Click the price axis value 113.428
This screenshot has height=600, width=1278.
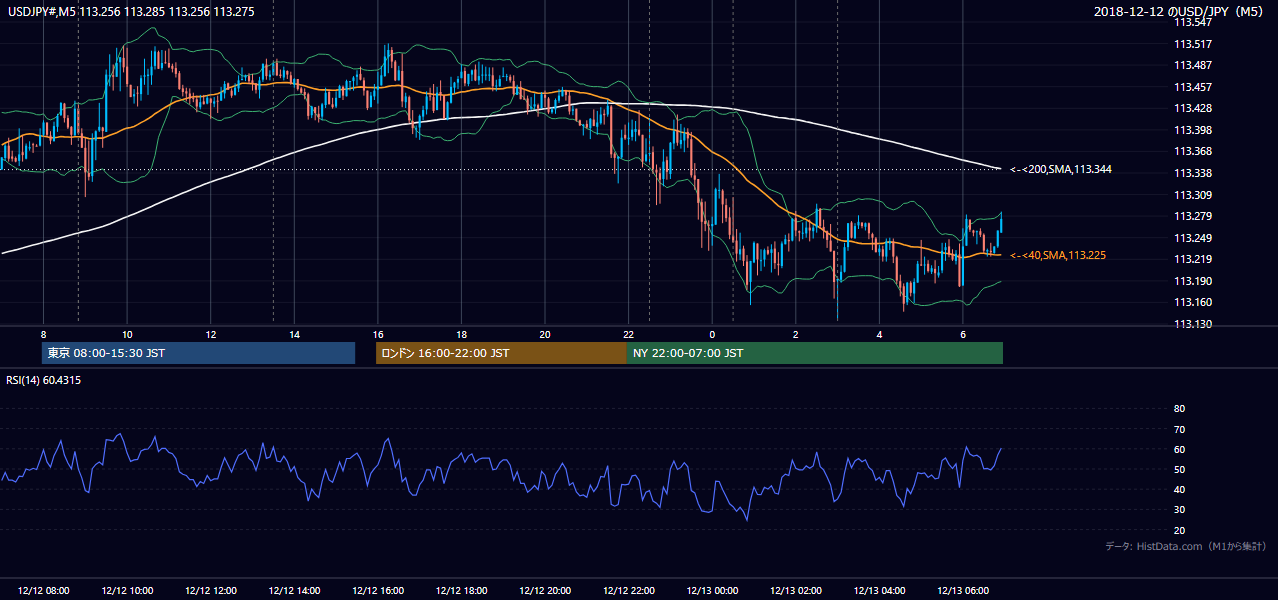coord(1193,108)
